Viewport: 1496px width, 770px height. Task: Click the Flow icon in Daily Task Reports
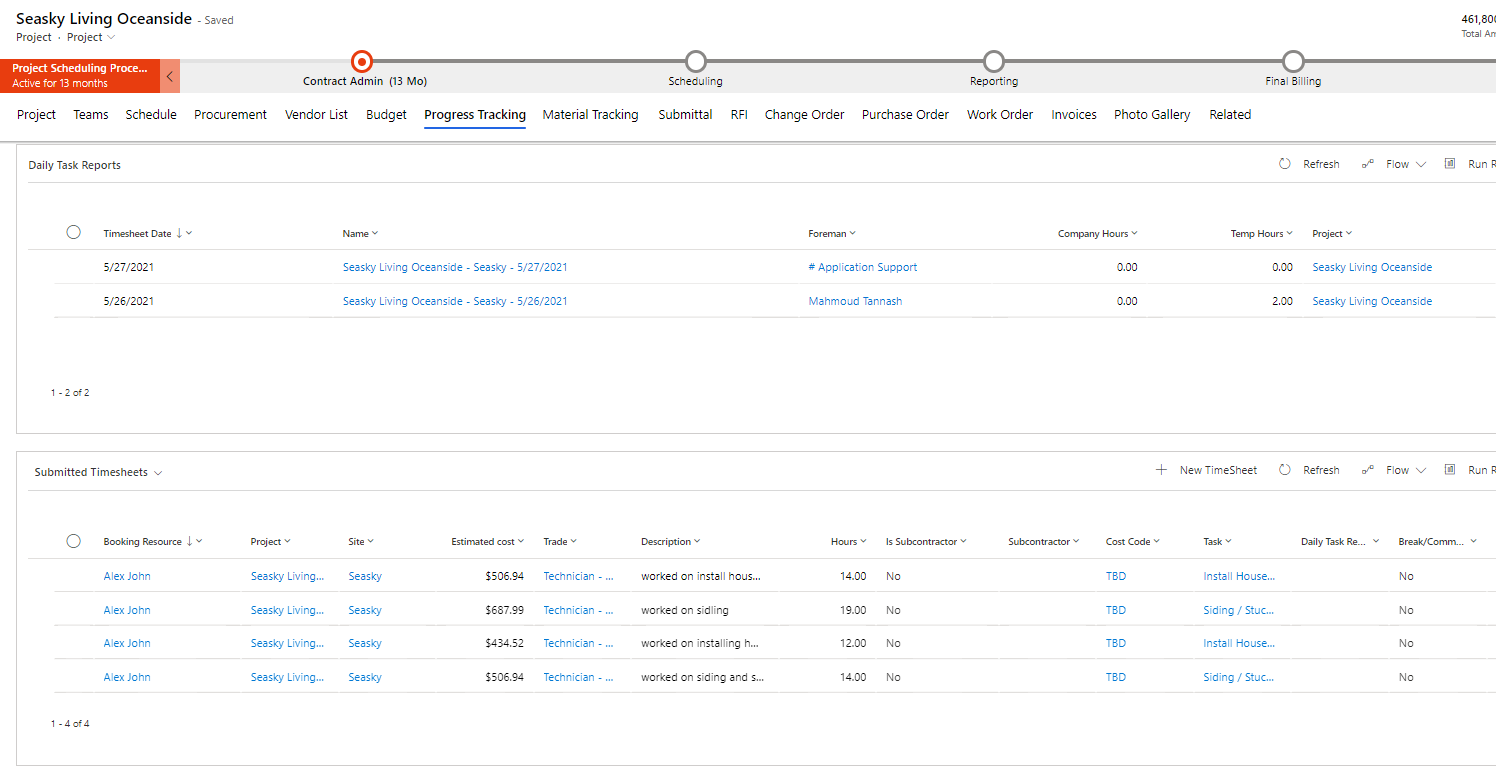coord(1367,164)
